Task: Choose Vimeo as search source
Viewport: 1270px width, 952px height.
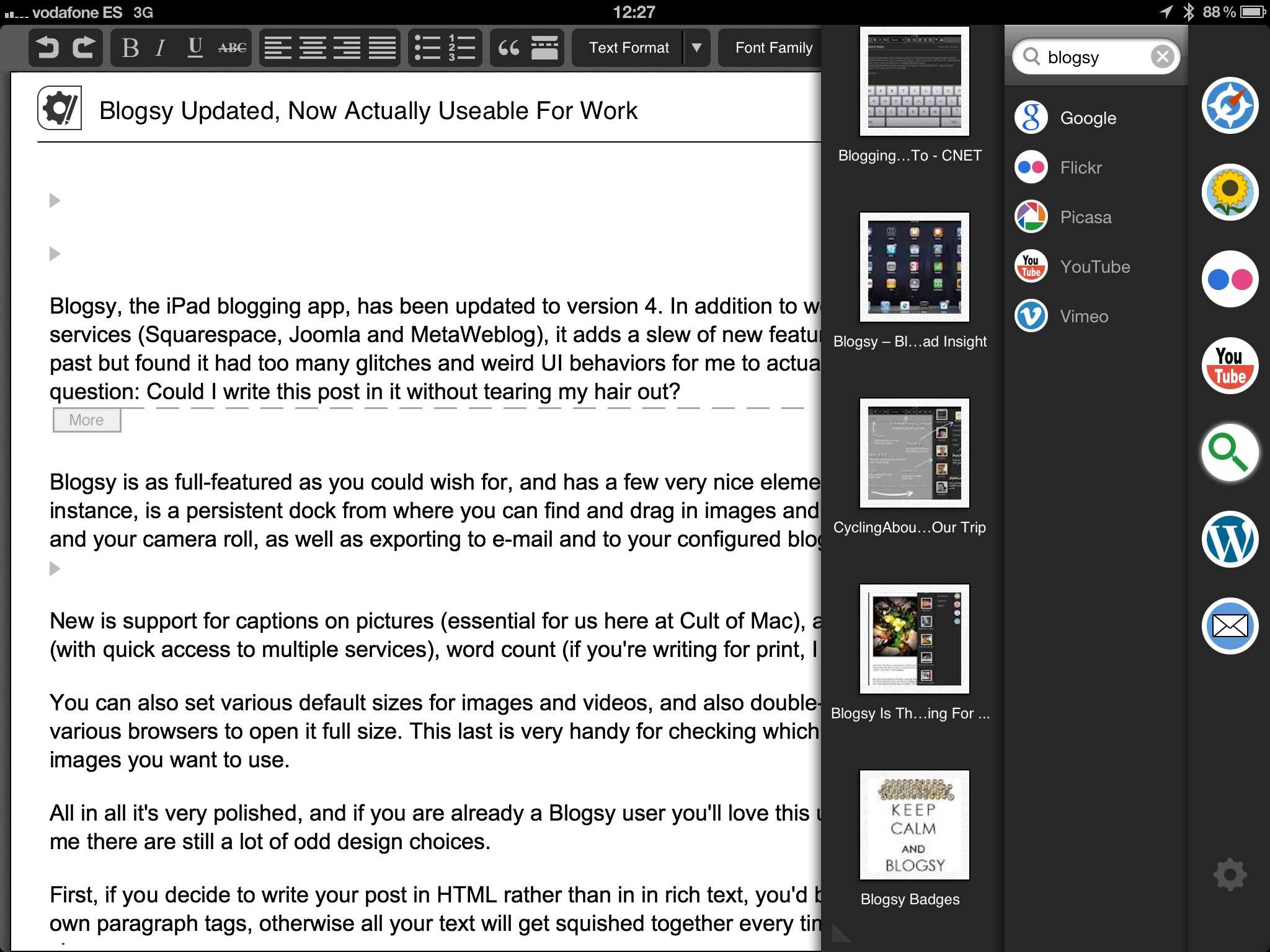Action: pos(1083,316)
